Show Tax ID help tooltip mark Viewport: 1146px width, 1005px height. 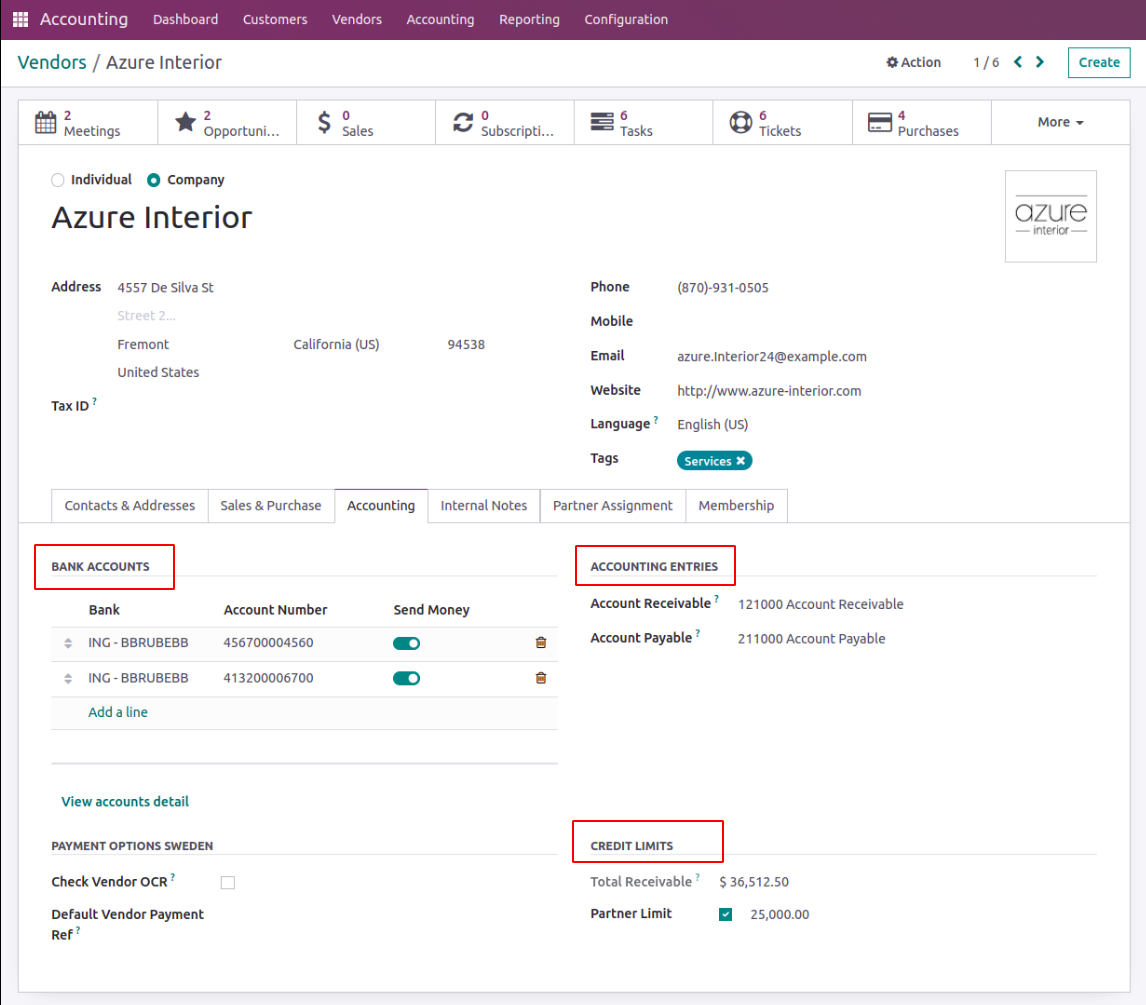tap(94, 401)
